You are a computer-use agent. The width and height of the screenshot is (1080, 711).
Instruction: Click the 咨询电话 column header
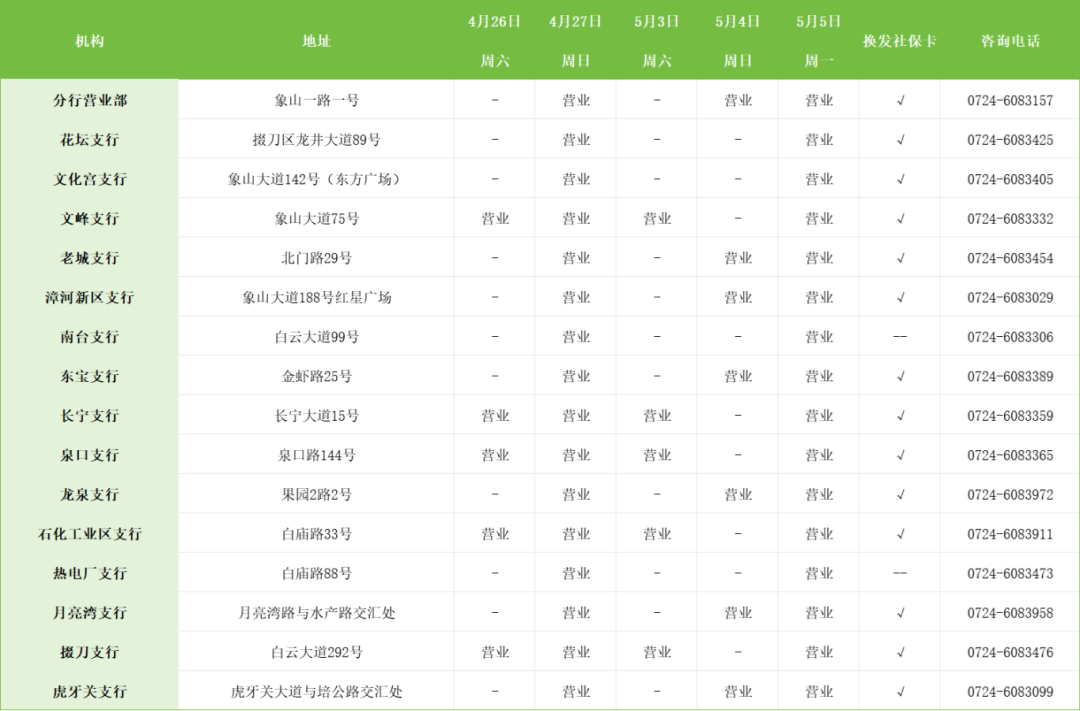coord(1010,41)
